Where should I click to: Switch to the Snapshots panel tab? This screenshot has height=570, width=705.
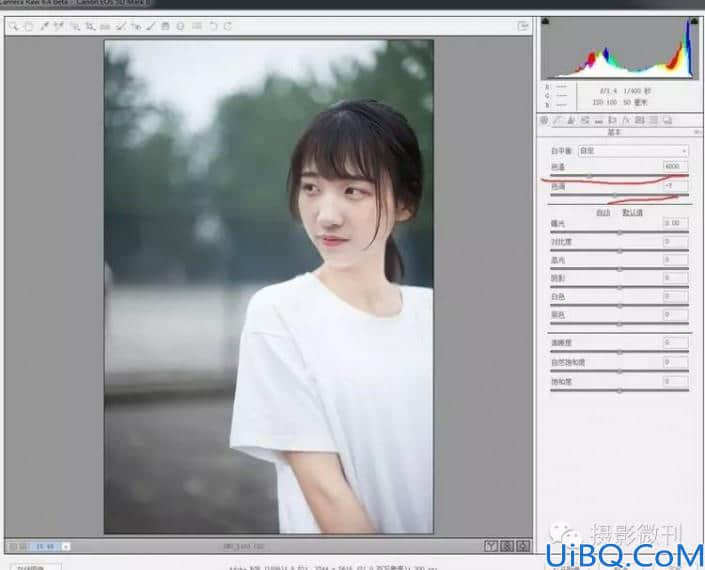point(668,120)
